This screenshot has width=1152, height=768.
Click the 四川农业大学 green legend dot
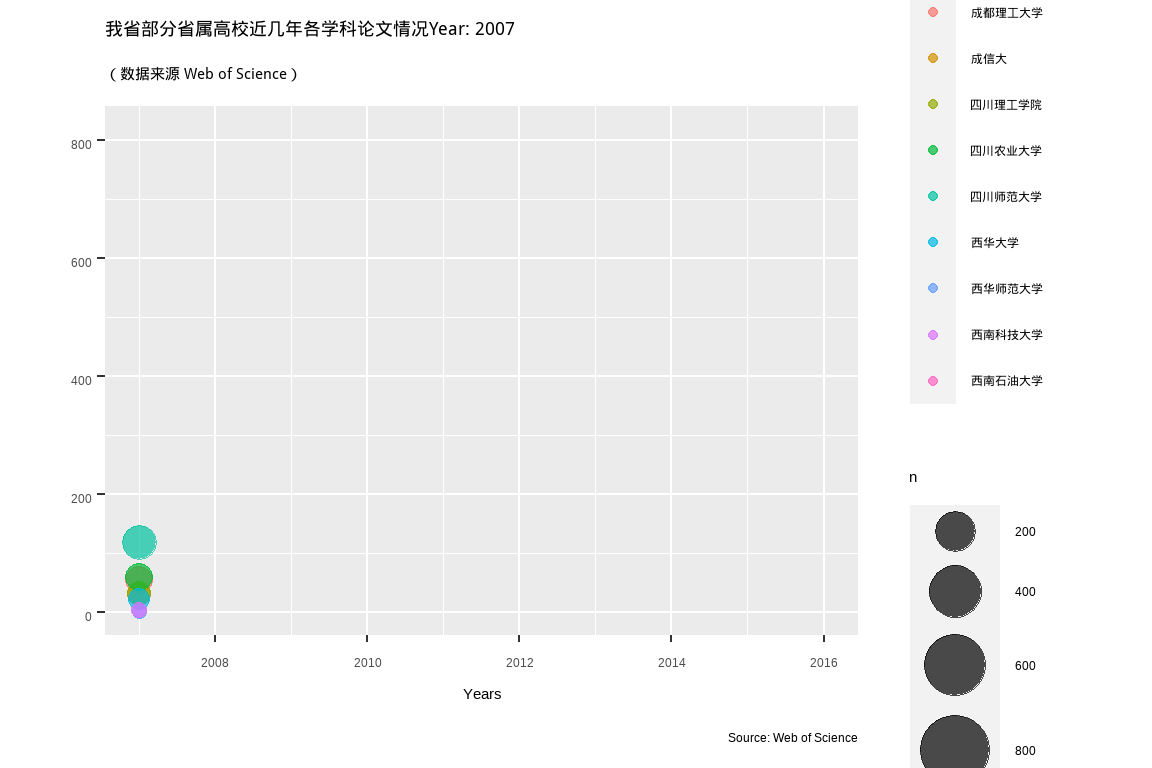pyautogui.click(x=933, y=150)
